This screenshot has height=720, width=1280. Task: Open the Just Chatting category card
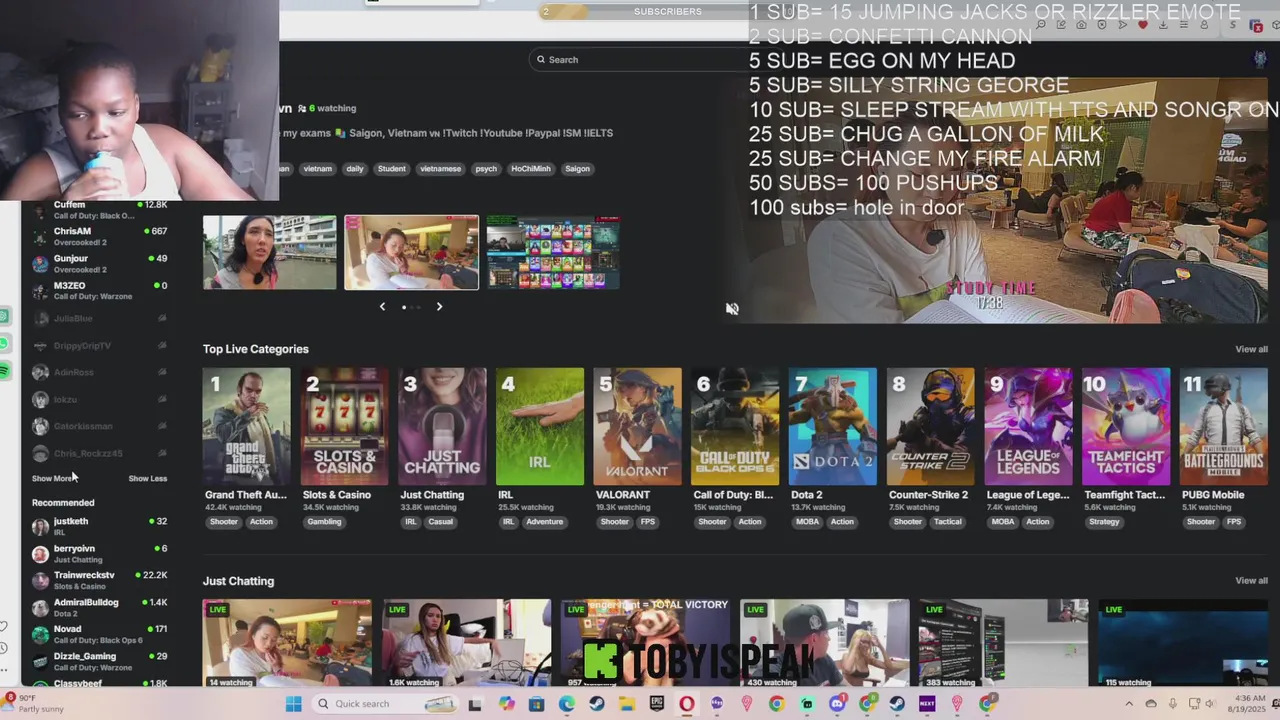pos(442,427)
